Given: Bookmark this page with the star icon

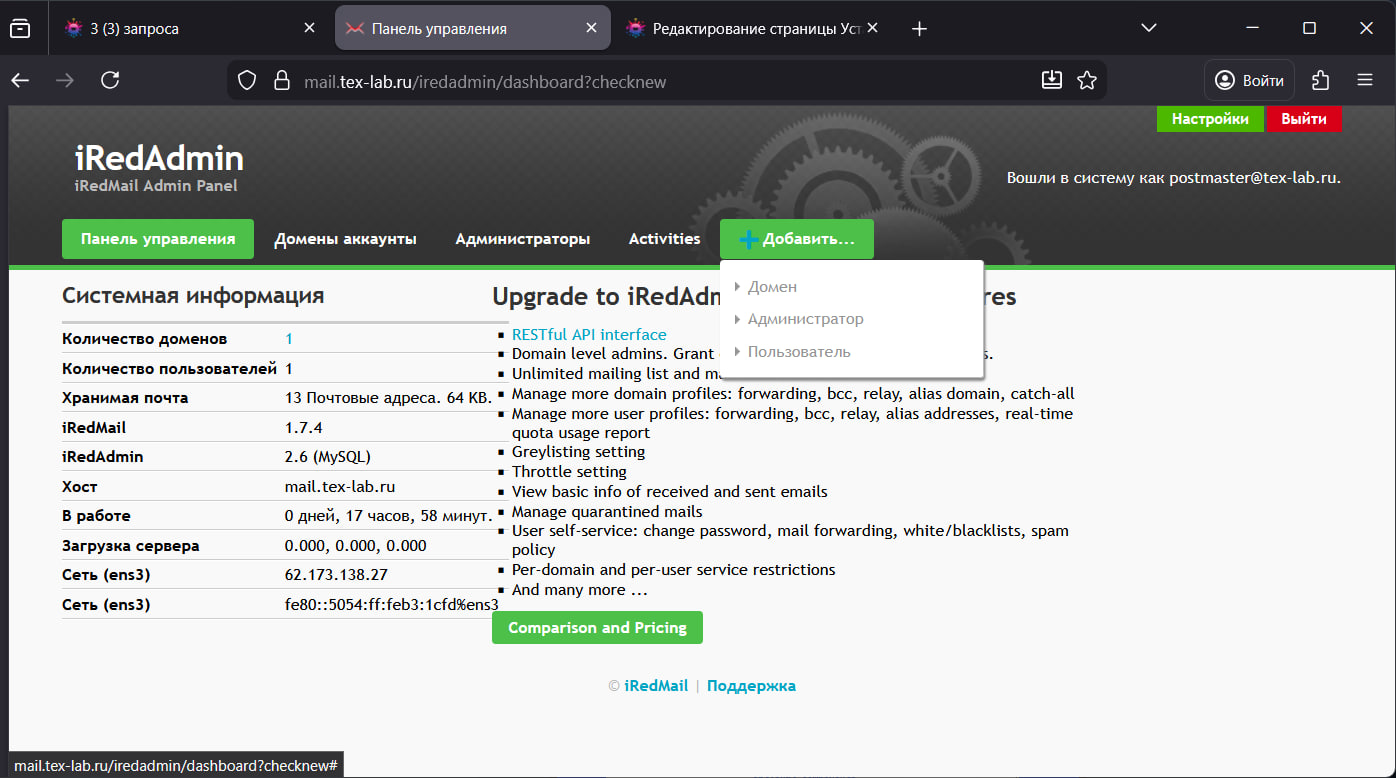Looking at the screenshot, I should (1087, 80).
